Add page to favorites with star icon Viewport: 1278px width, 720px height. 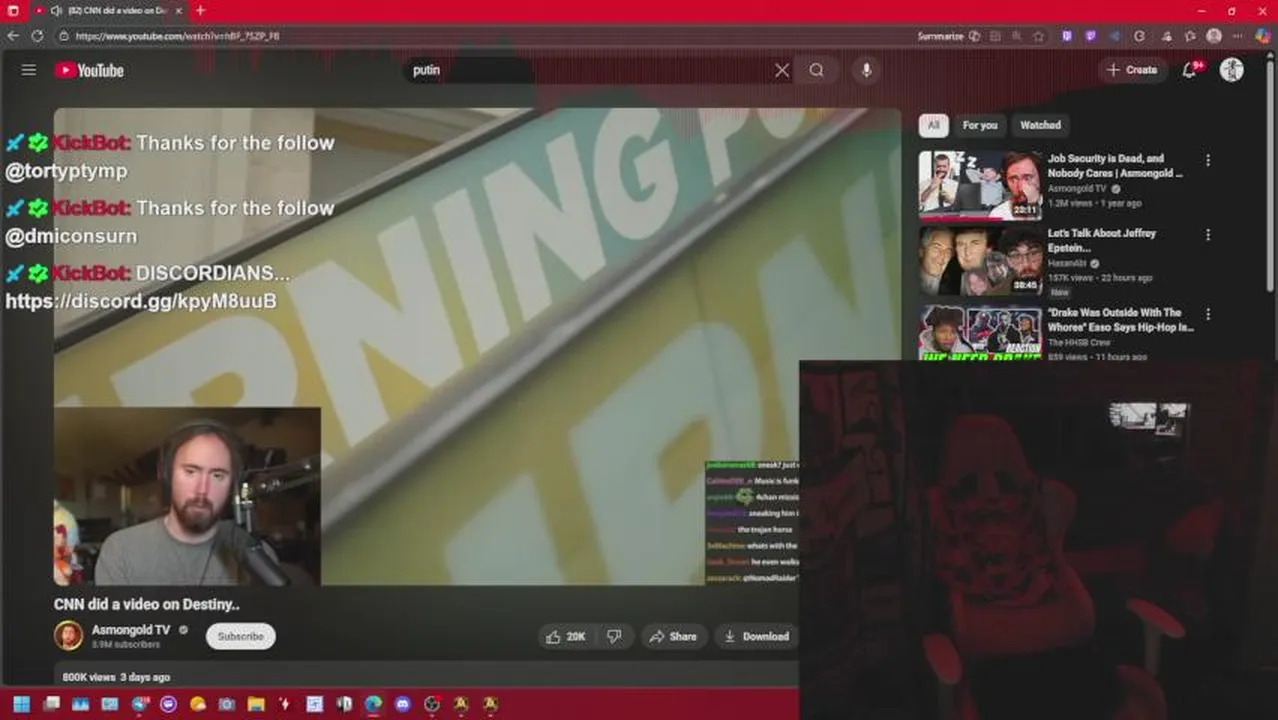1039,36
